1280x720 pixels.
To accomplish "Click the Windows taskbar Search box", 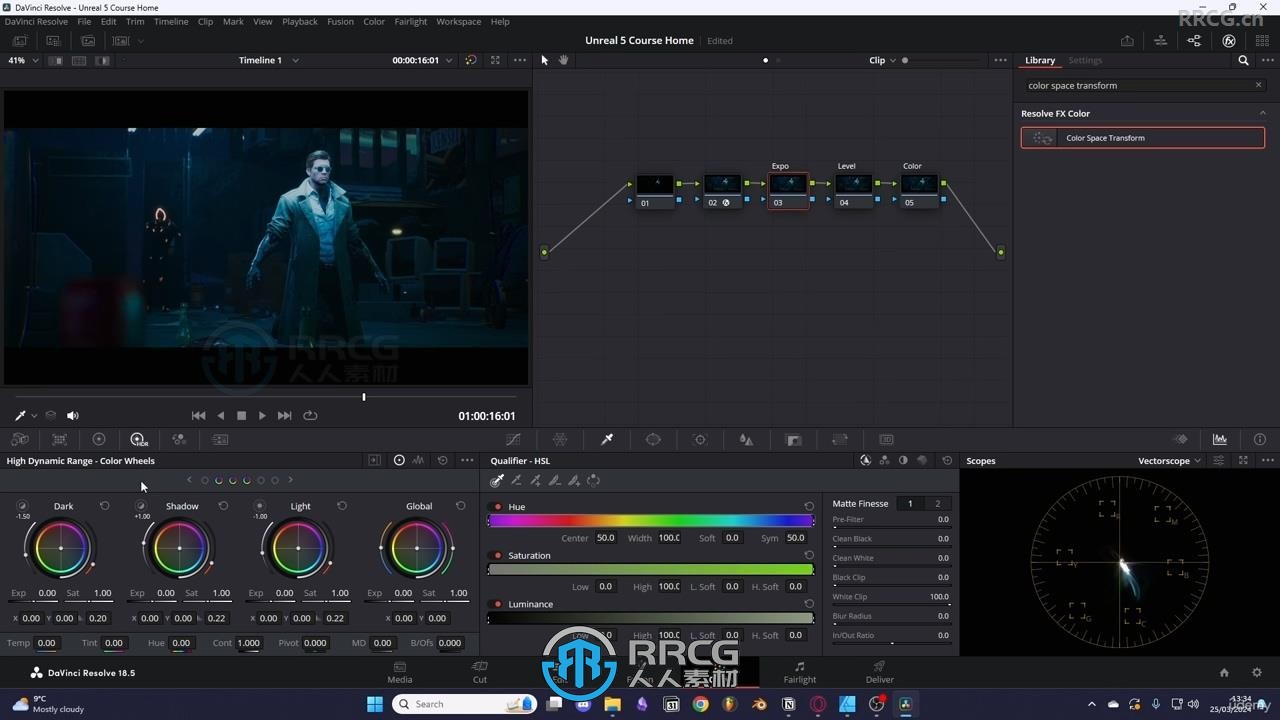I will [463, 704].
